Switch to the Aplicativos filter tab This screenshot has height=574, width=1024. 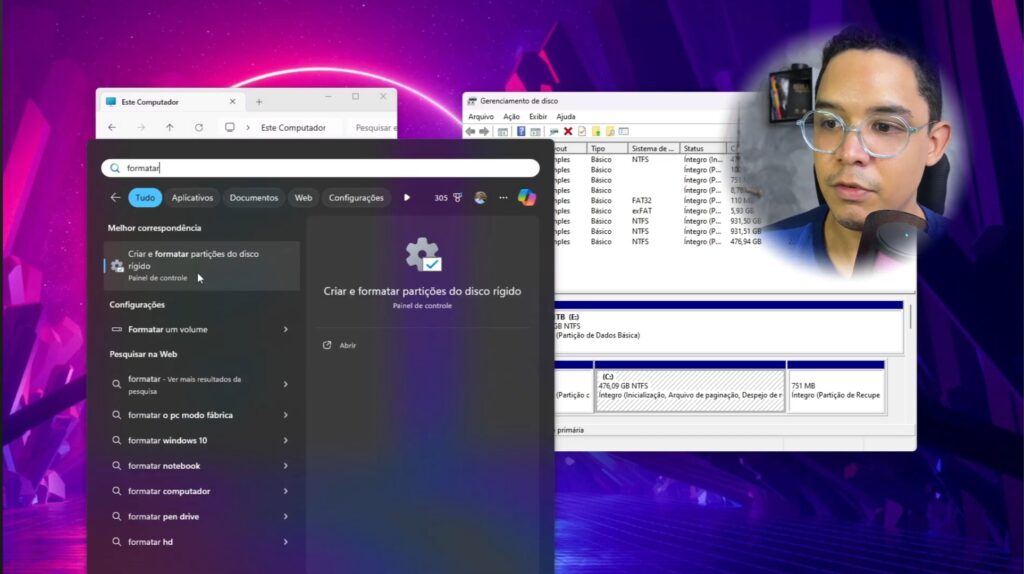192,198
